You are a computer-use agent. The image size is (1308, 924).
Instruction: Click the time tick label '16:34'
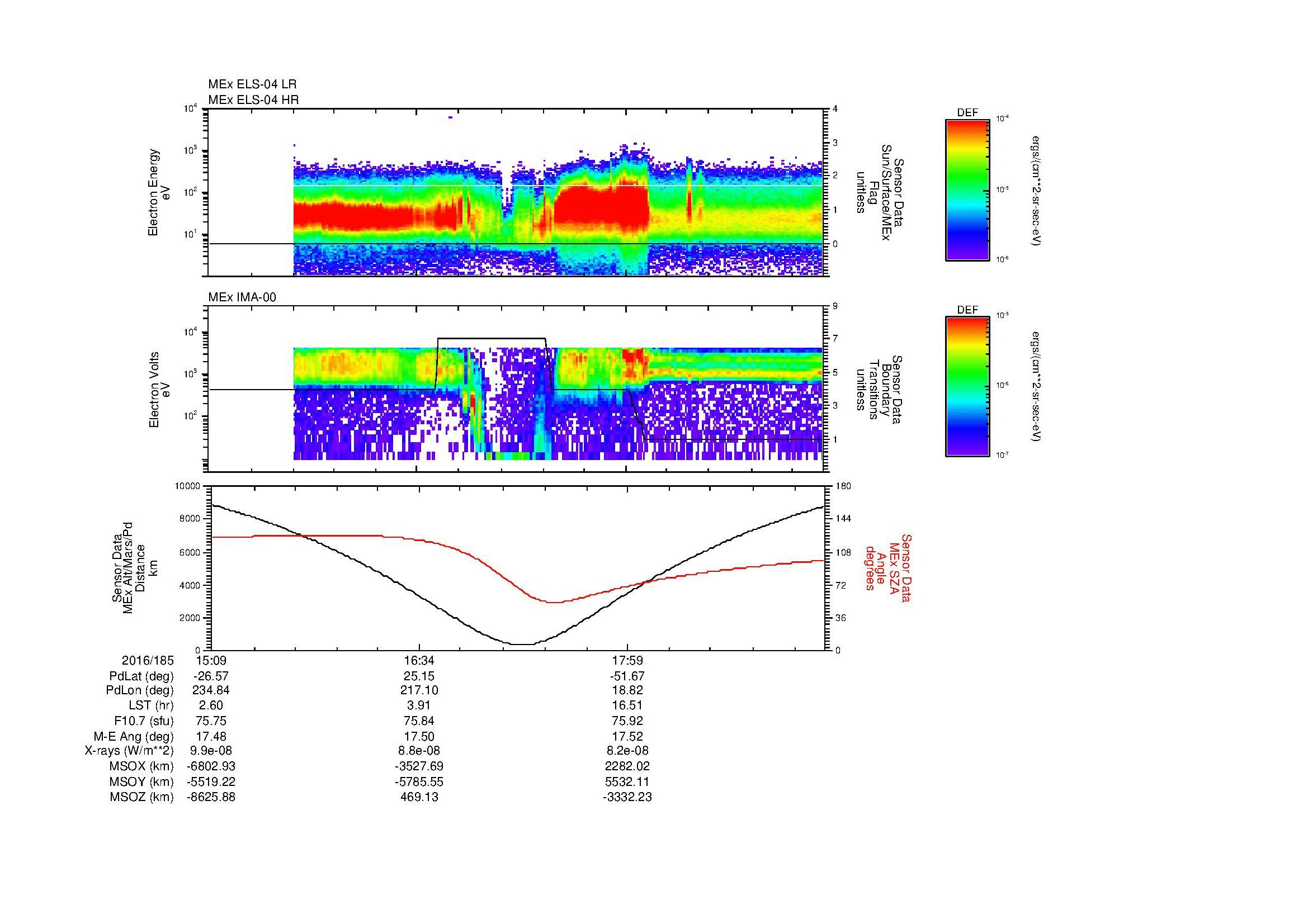coord(419,660)
